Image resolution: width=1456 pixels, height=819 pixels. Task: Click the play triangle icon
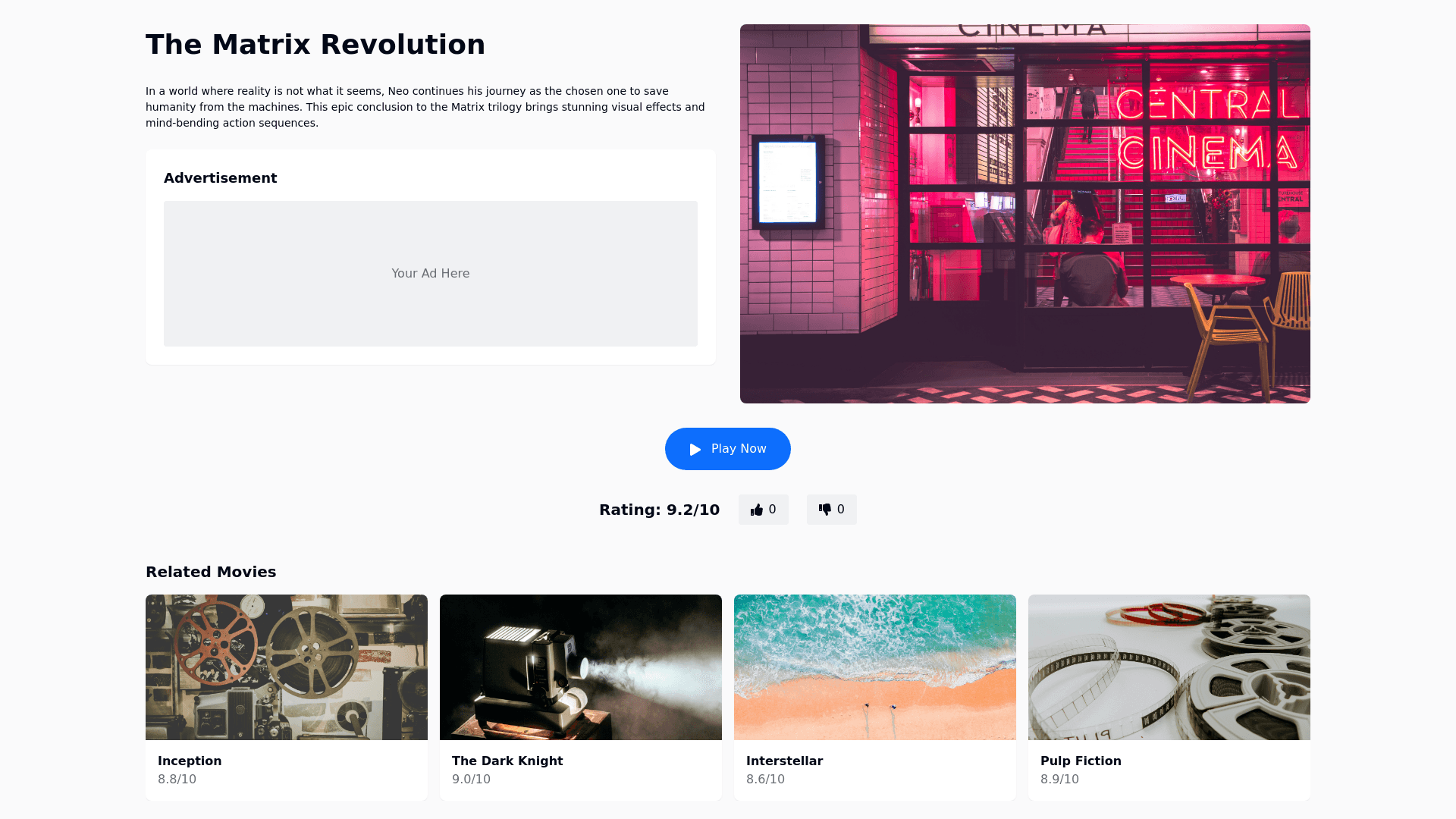695,450
